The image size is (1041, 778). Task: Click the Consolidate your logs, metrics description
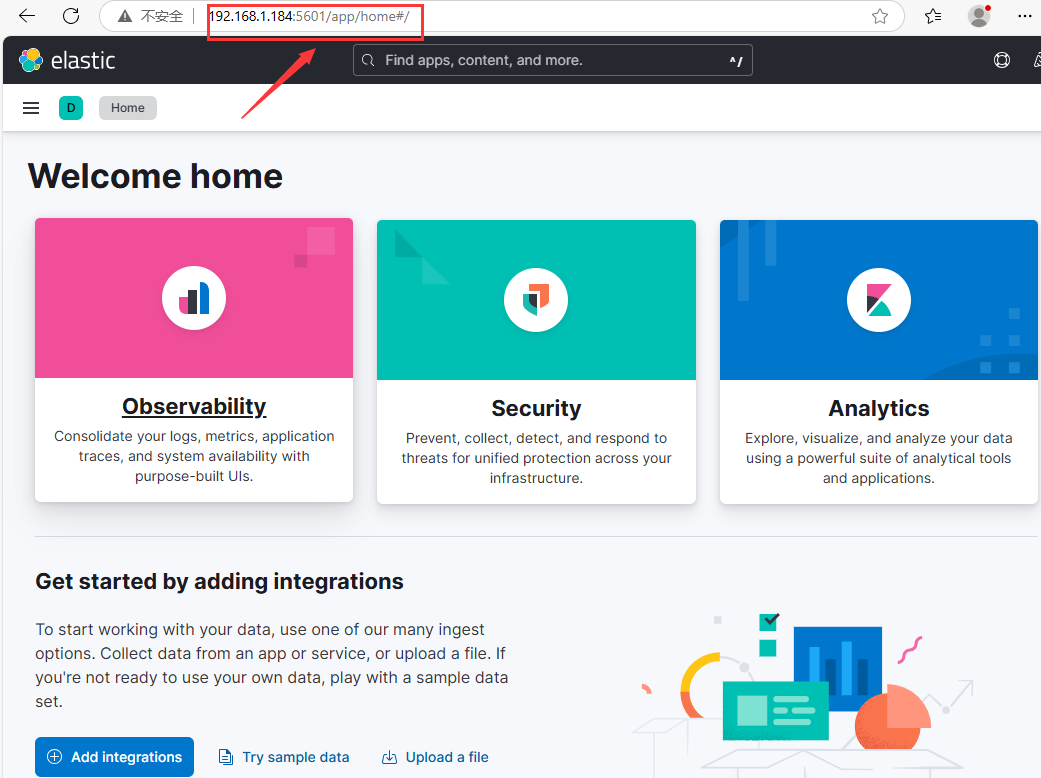194,456
